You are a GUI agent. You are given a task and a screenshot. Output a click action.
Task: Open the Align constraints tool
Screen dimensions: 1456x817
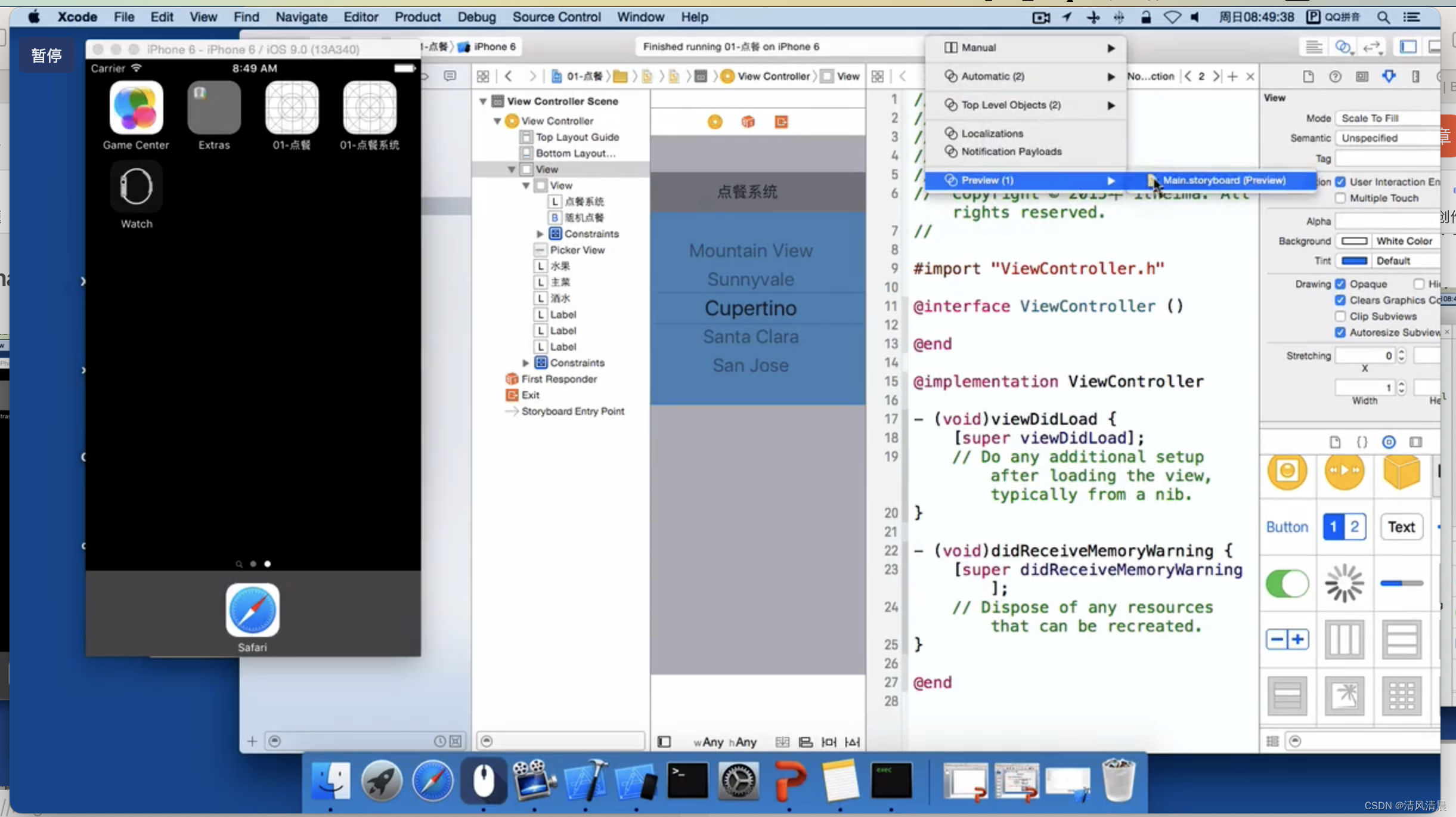[806, 742]
